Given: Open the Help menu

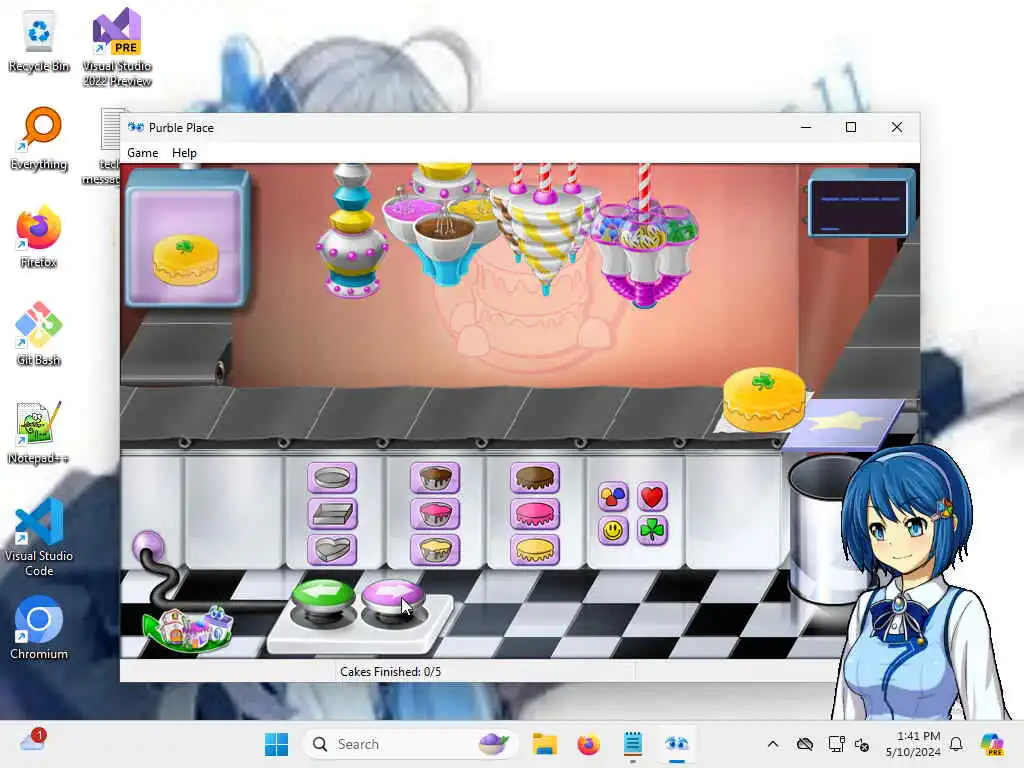Looking at the screenshot, I should (184, 153).
